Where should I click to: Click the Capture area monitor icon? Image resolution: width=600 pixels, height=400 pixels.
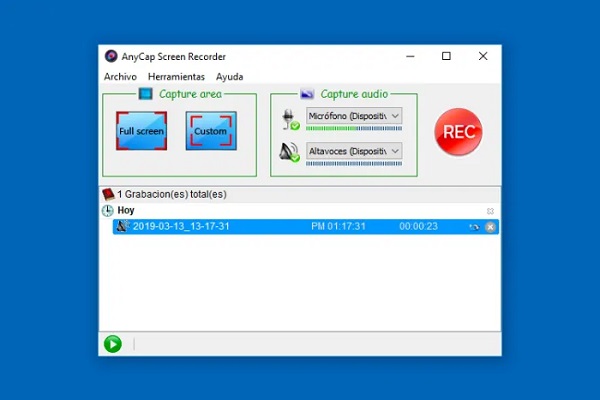point(145,94)
